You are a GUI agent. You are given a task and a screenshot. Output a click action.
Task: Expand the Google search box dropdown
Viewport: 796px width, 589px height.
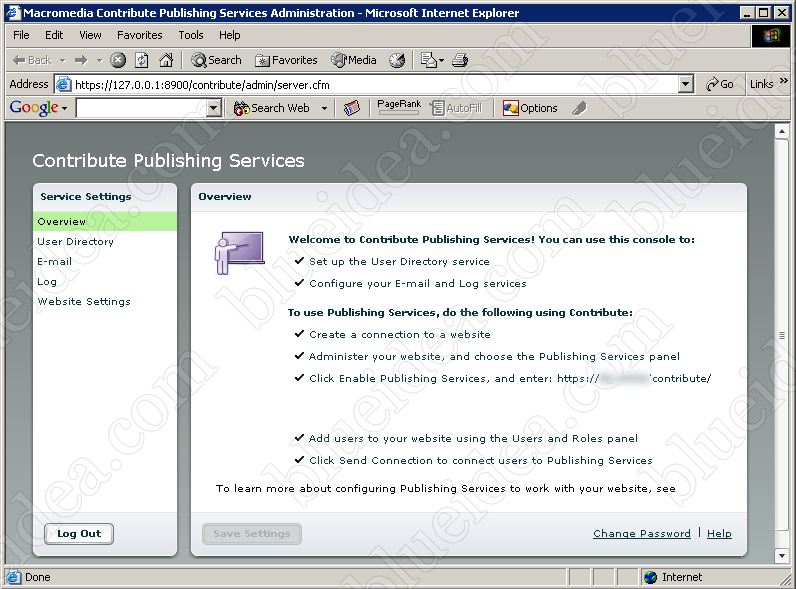(x=214, y=108)
